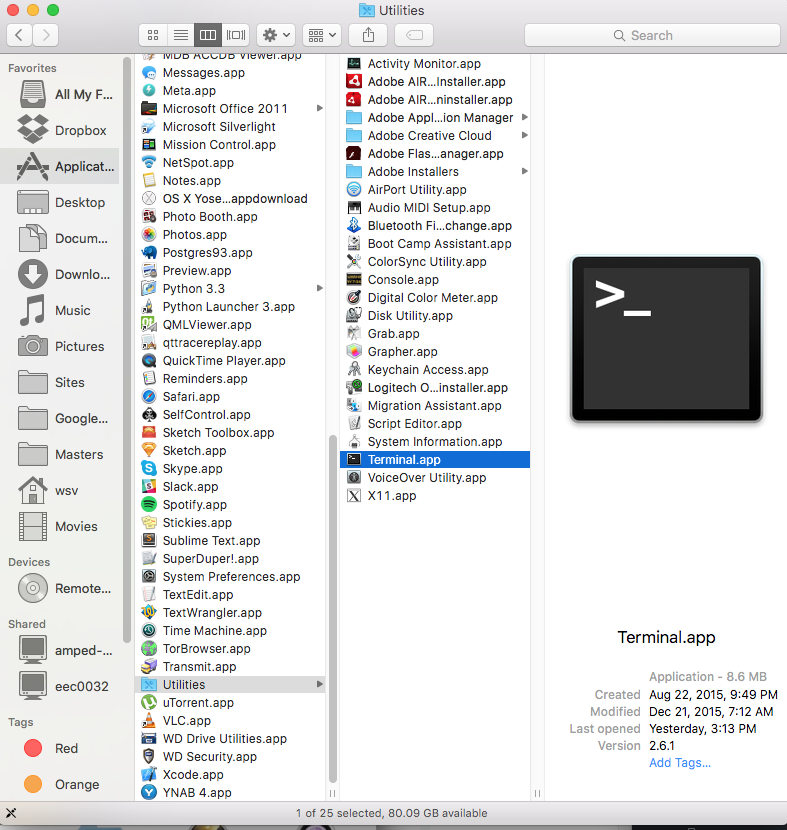Expand the Python 3.3 folder arrow
The width and height of the screenshot is (787, 830).
coord(319,288)
